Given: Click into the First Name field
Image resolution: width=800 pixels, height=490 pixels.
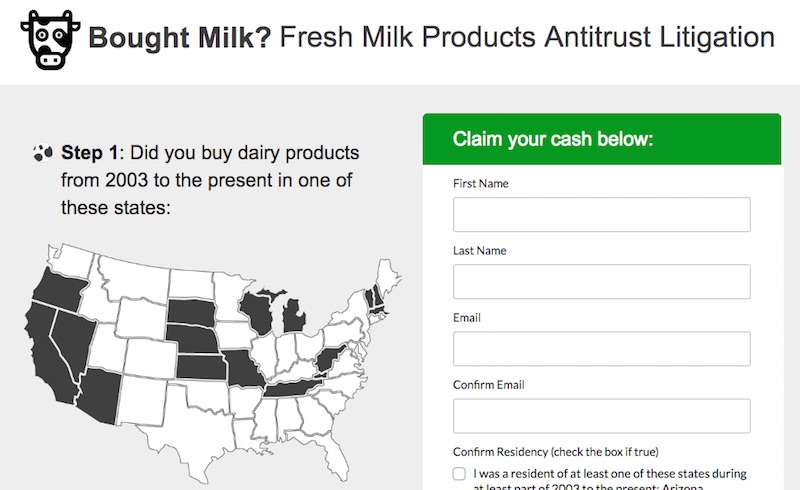Looking at the screenshot, I should click(x=602, y=214).
